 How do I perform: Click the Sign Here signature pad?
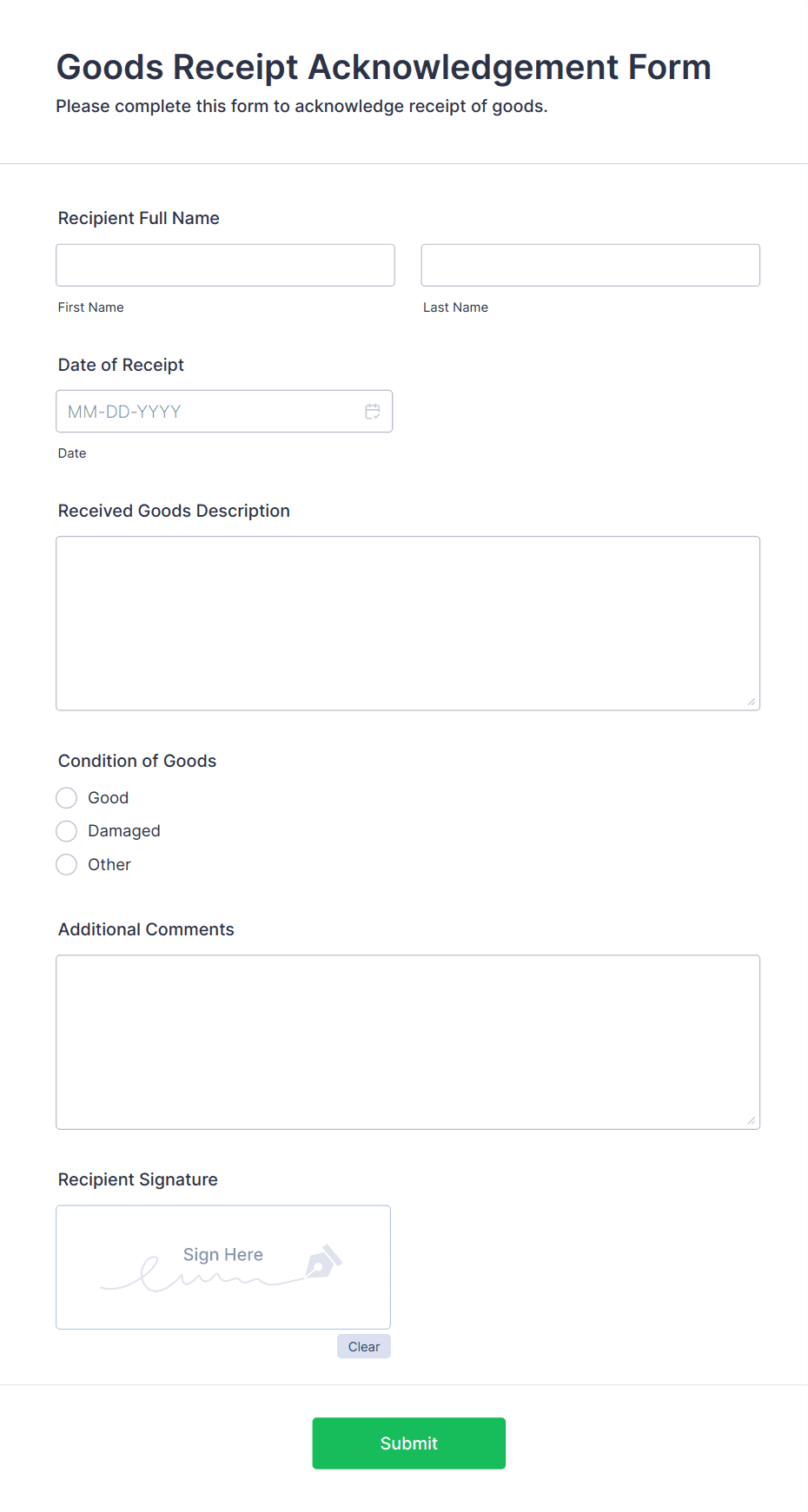pos(223,1267)
